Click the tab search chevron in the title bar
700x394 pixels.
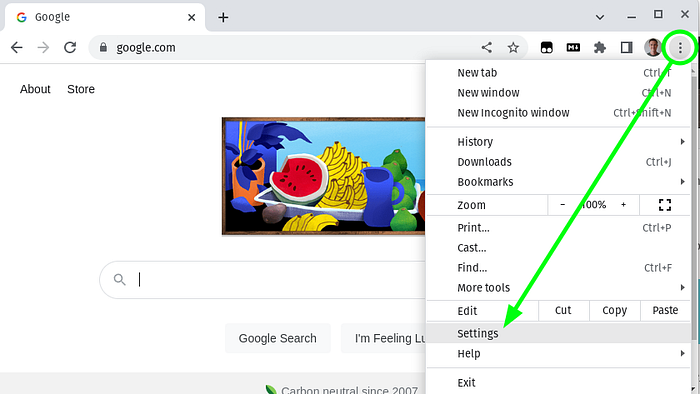click(x=600, y=17)
